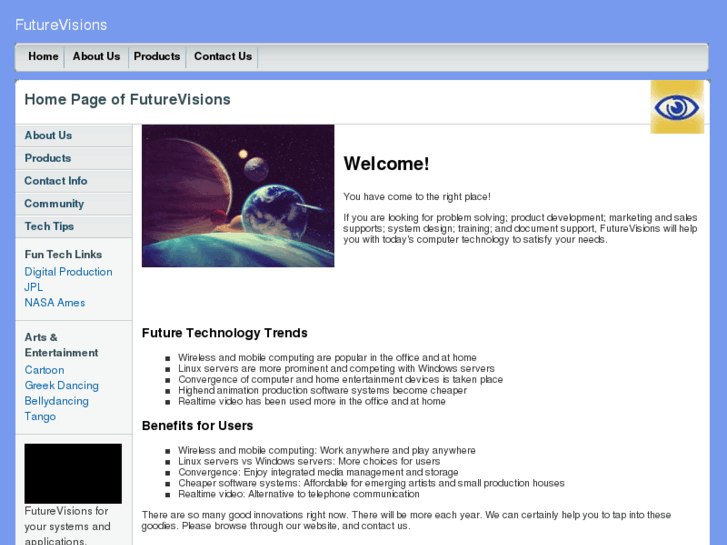727x545 pixels.
Task: Click 'FutureVisions for your systems' sidebar caption
Action: pyautogui.click(x=67, y=526)
